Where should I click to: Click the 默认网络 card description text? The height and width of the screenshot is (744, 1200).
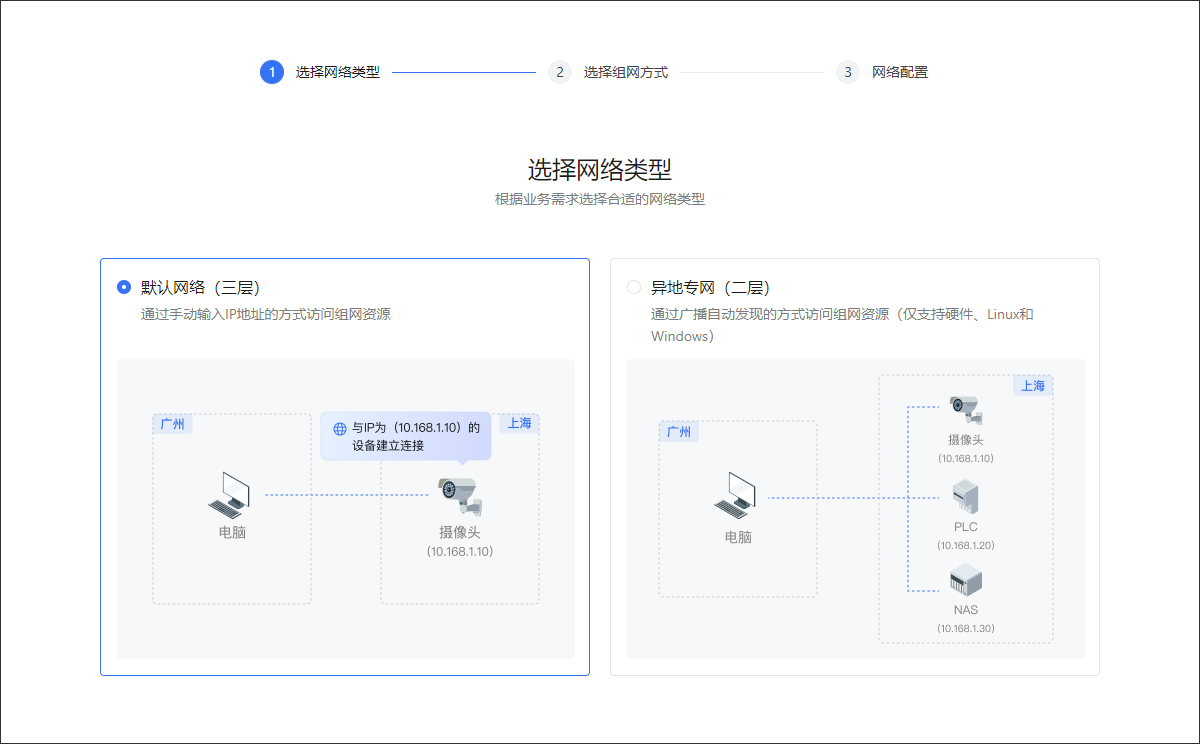[266, 314]
